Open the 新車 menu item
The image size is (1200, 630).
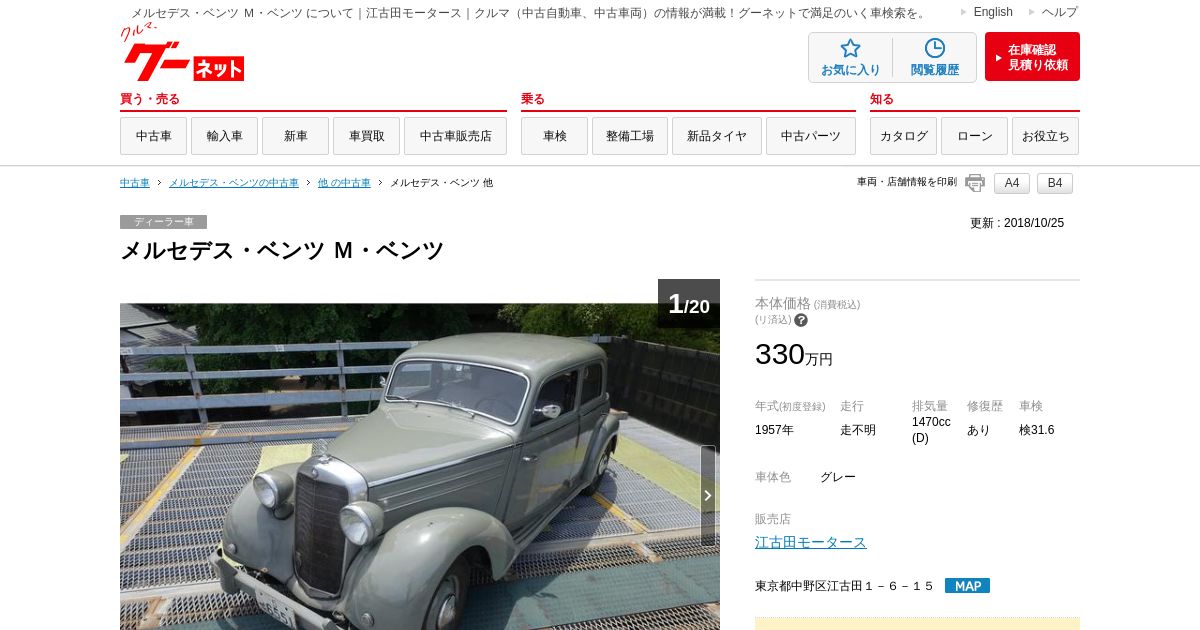(295, 136)
